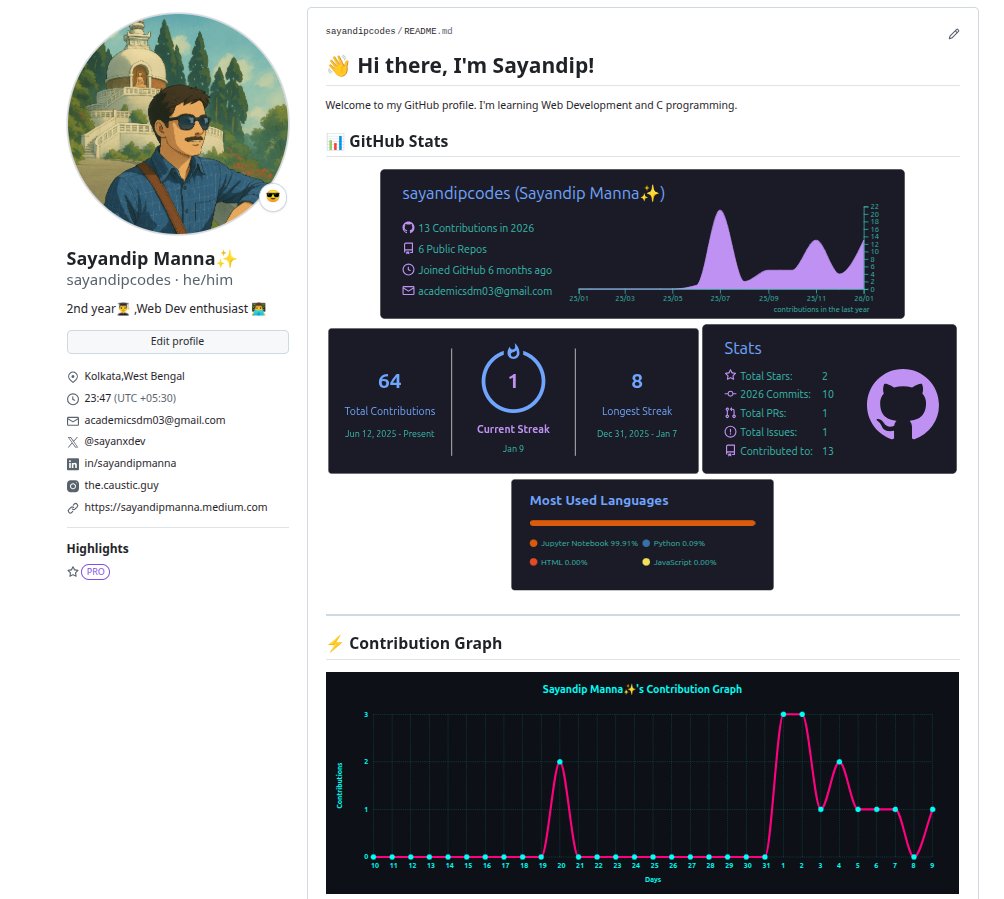
Task: Open the in/sayandipmanna LinkedIn link
Action: [130, 463]
